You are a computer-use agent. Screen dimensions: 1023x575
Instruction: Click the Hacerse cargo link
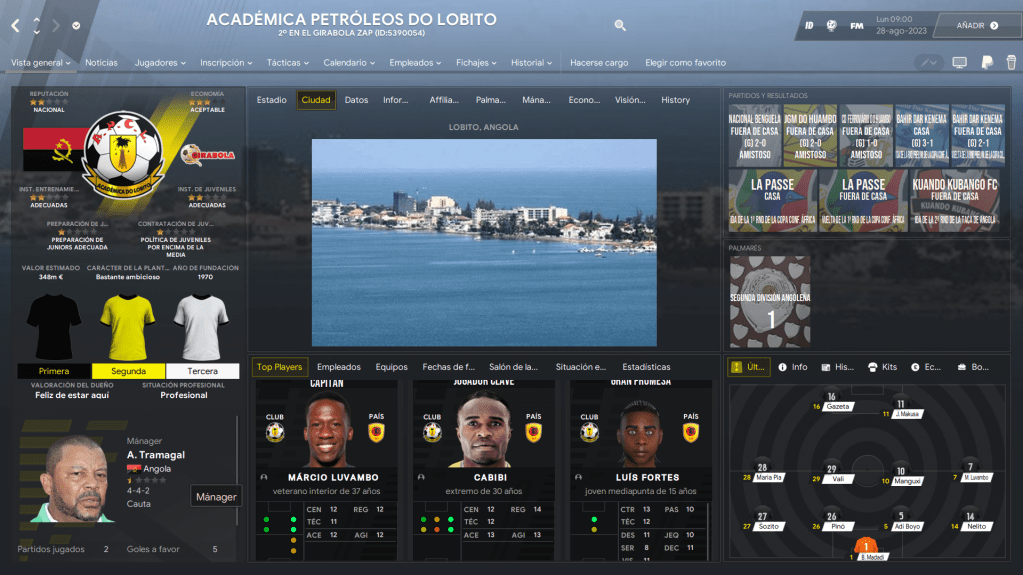pyautogui.click(x=599, y=63)
